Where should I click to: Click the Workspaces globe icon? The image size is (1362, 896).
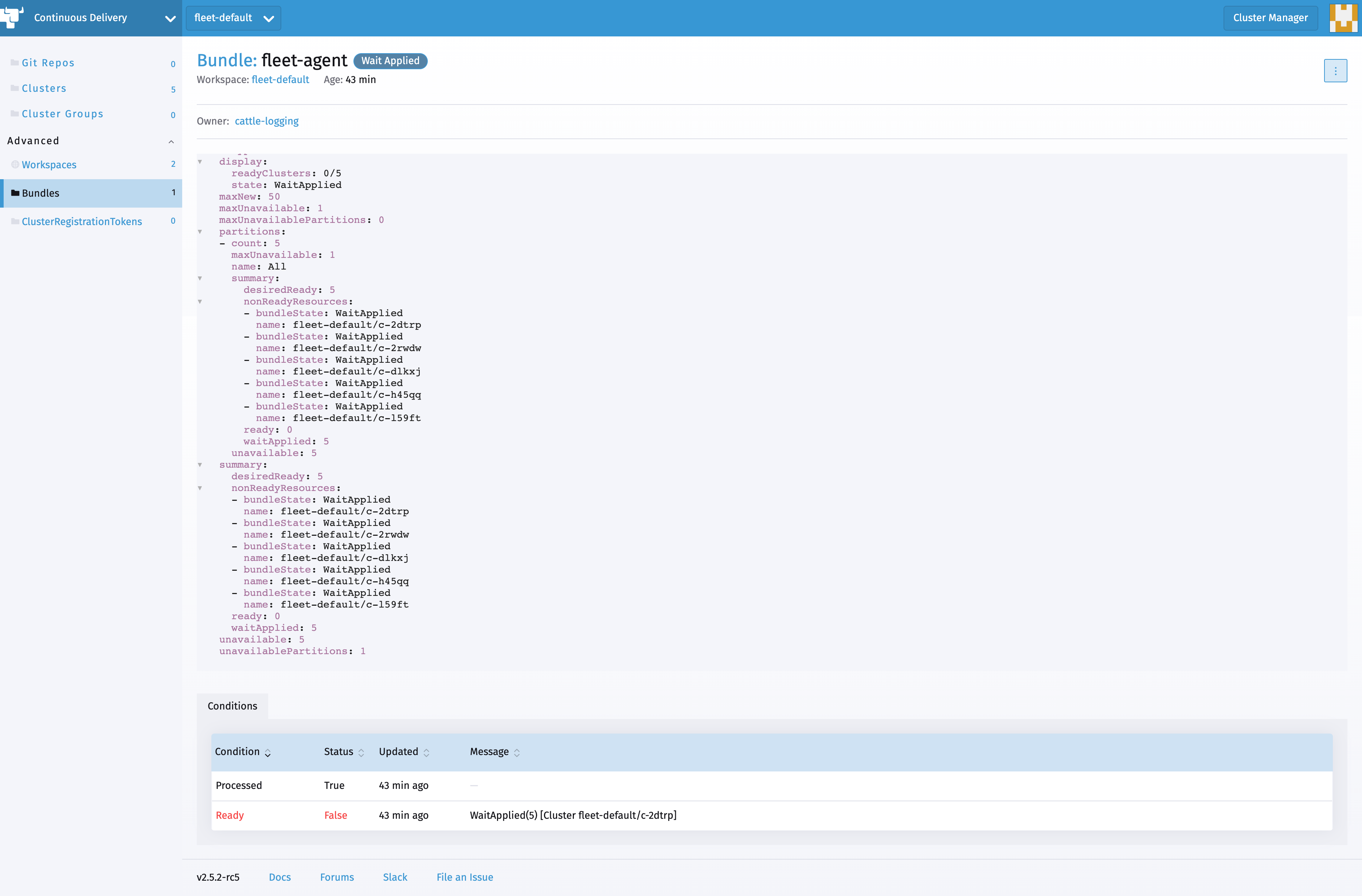(14, 164)
